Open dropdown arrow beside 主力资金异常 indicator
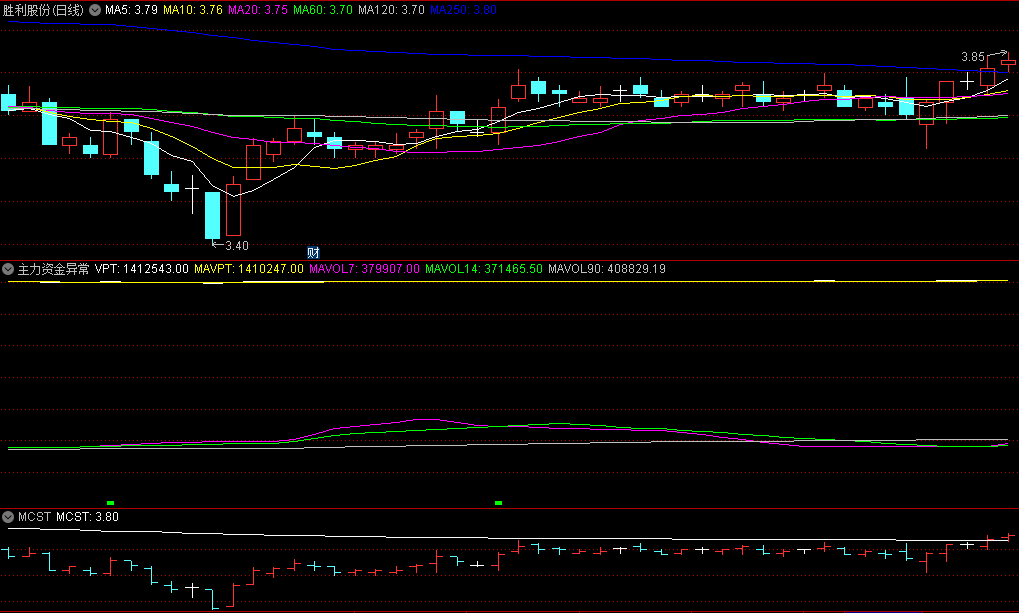 tap(8, 269)
